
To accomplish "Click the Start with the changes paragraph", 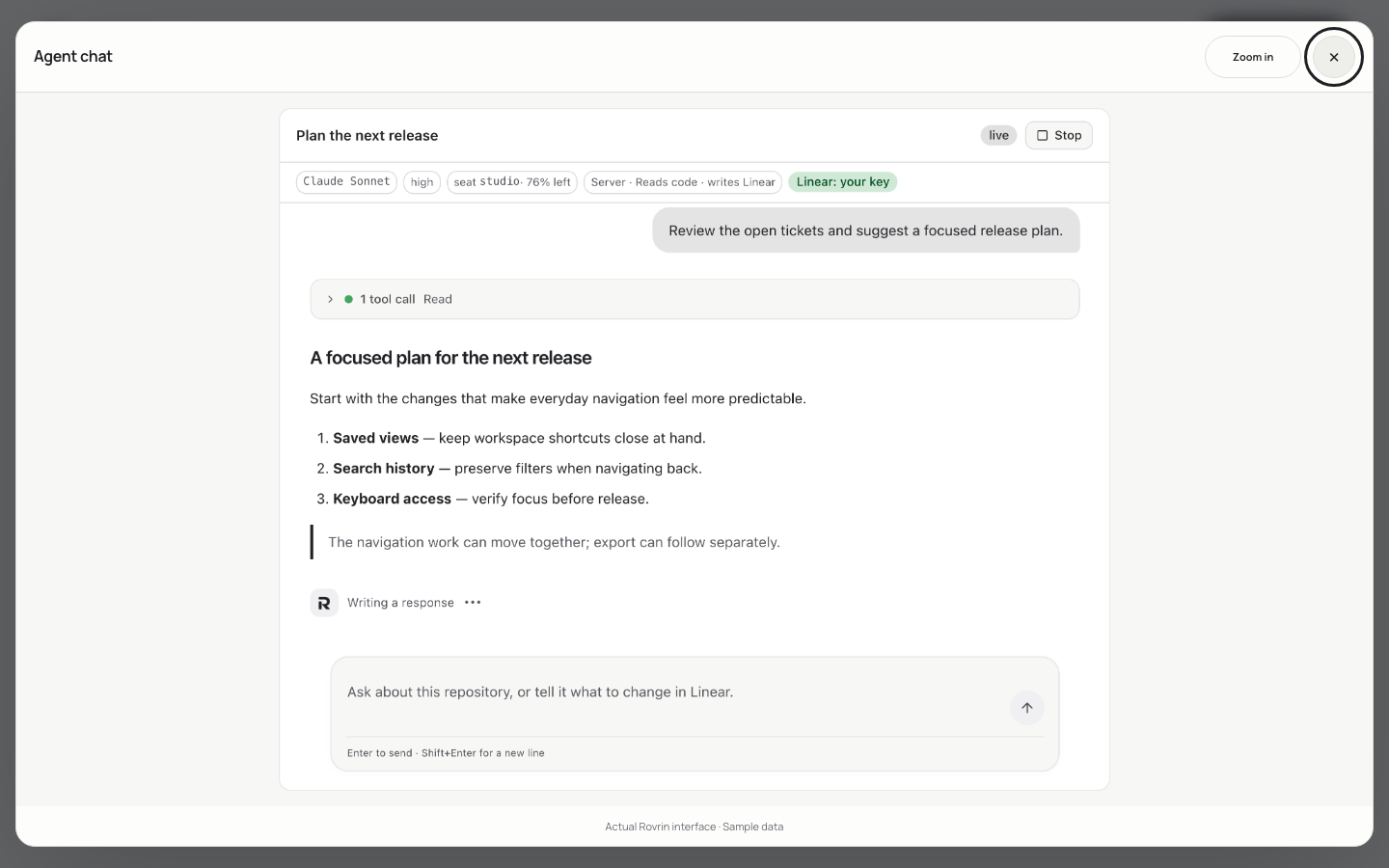I will 558,398.
